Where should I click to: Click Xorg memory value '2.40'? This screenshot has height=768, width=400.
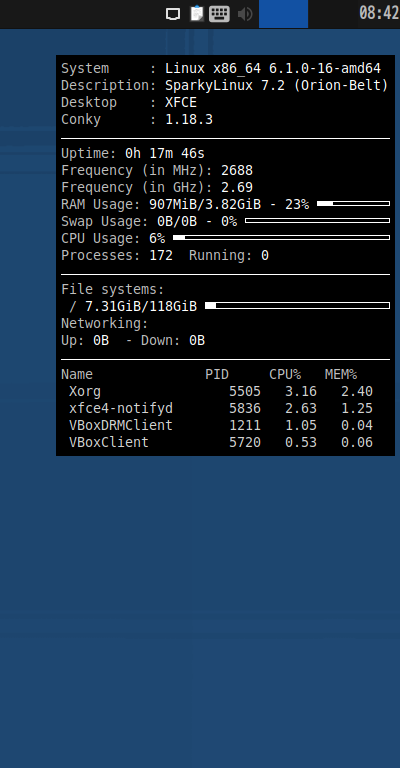[357, 391]
